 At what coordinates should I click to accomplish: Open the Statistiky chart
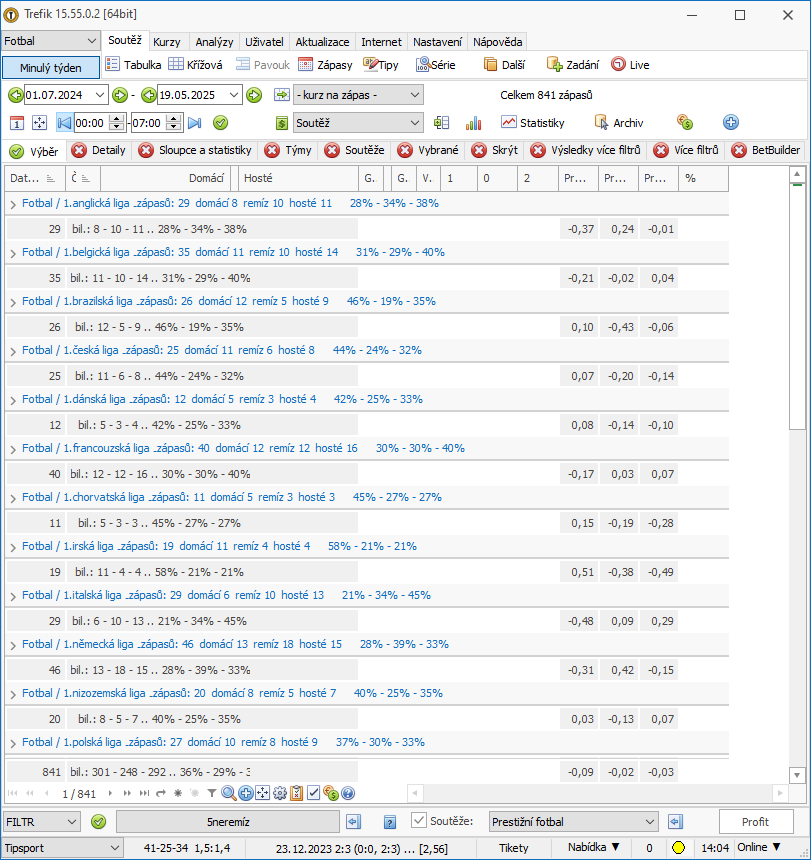tap(532, 123)
